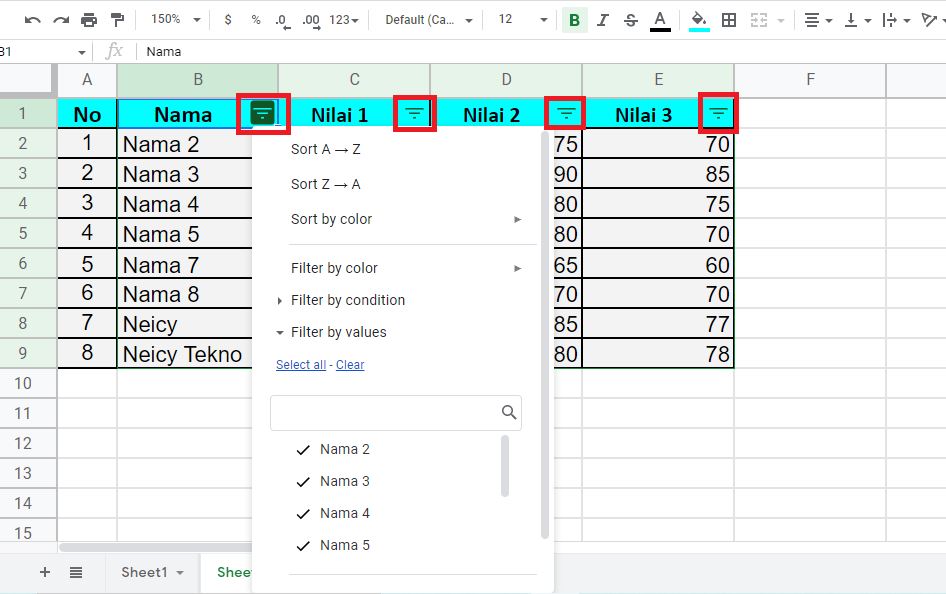
Task: Select the Paint format roller icon
Action: 117,20
